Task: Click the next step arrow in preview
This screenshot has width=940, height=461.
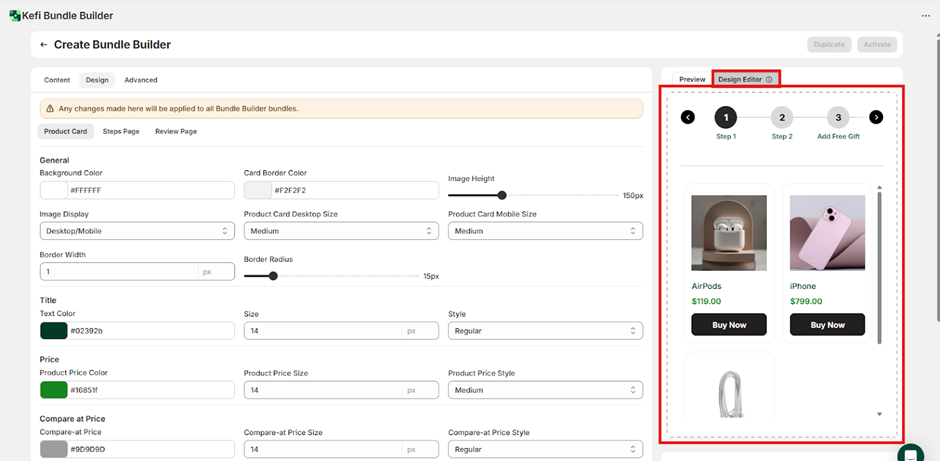Action: coord(876,117)
